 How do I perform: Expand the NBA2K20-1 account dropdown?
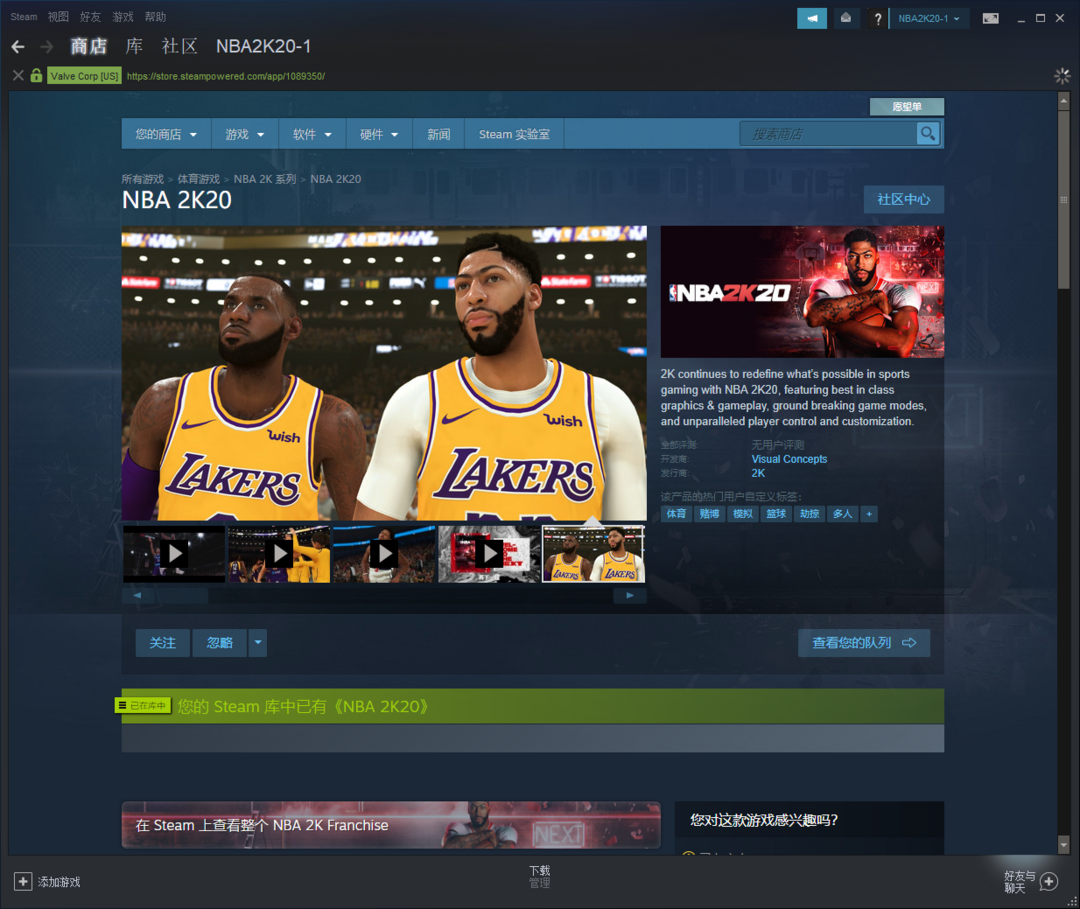click(929, 18)
